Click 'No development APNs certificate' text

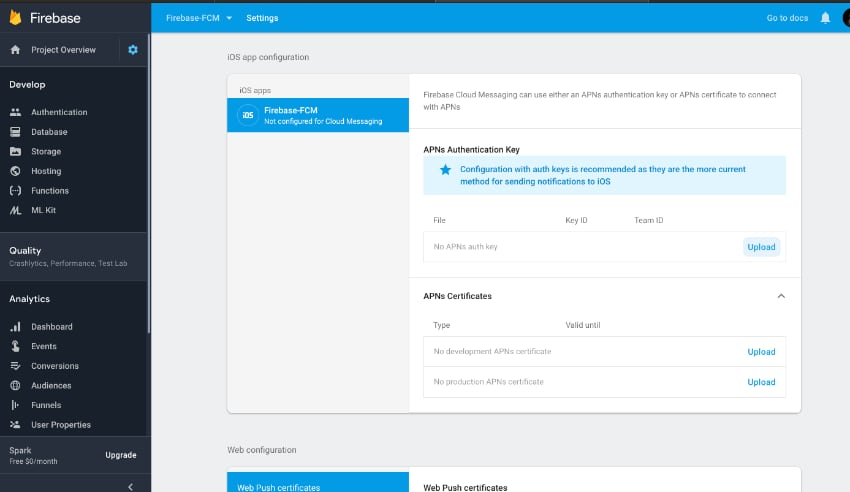(492, 351)
